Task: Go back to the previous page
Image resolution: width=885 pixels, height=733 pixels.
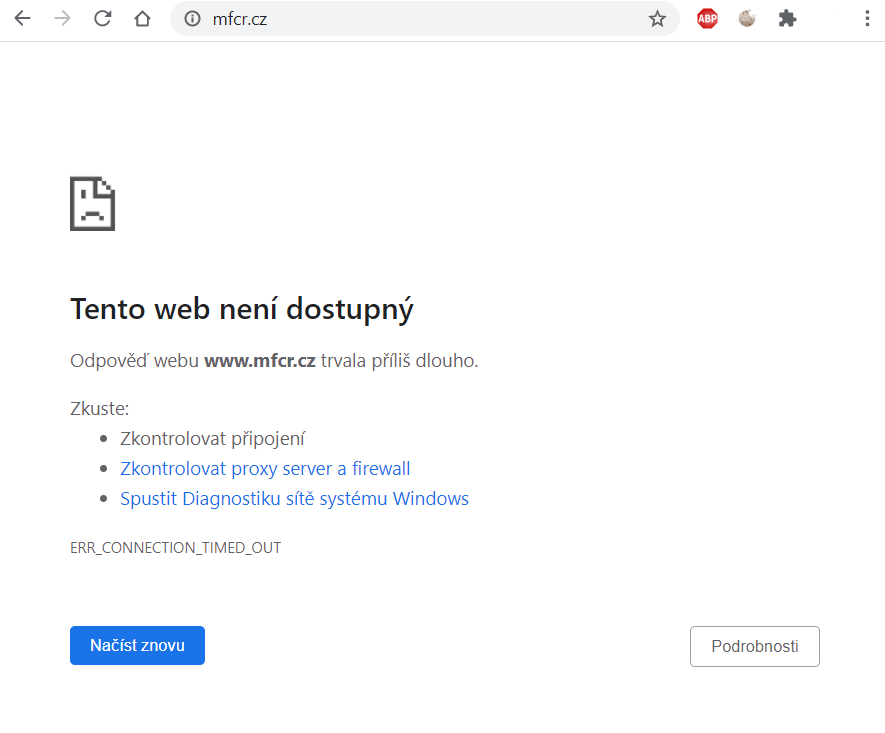Action: [x=23, y=19]
